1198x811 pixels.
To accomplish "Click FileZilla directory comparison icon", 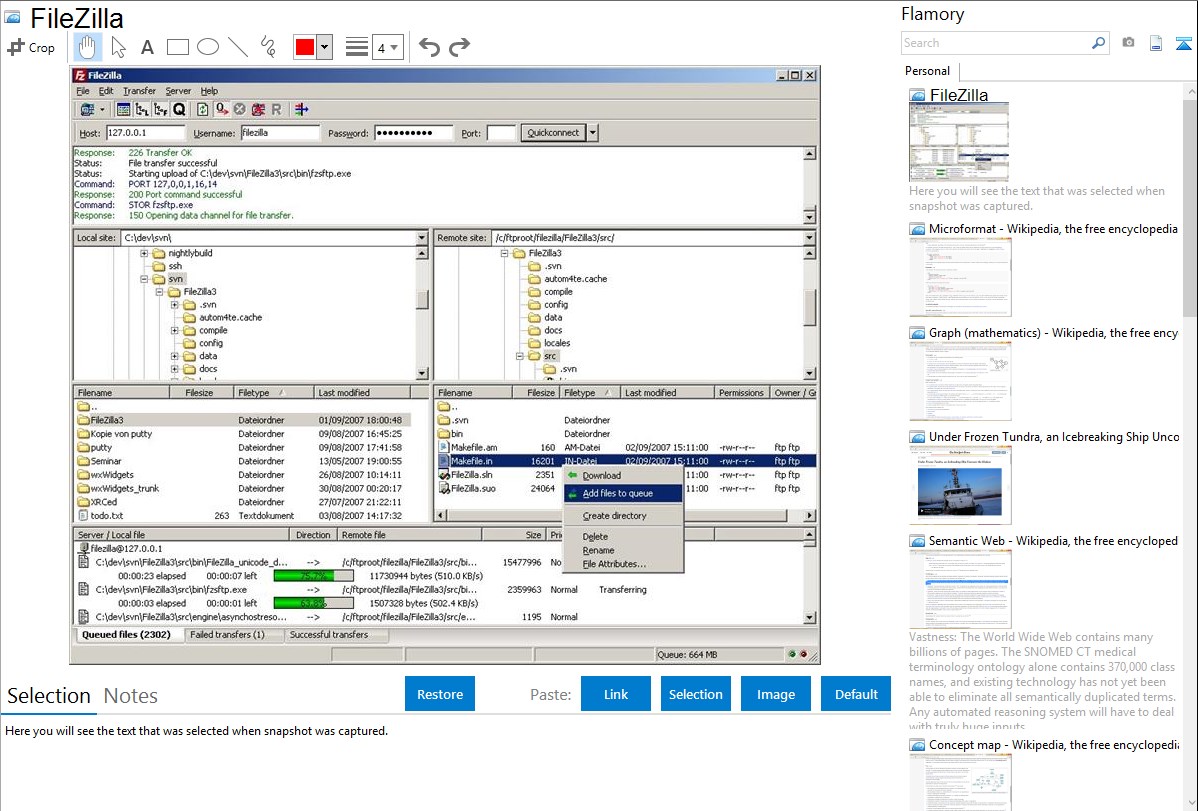I will (302, 109).
